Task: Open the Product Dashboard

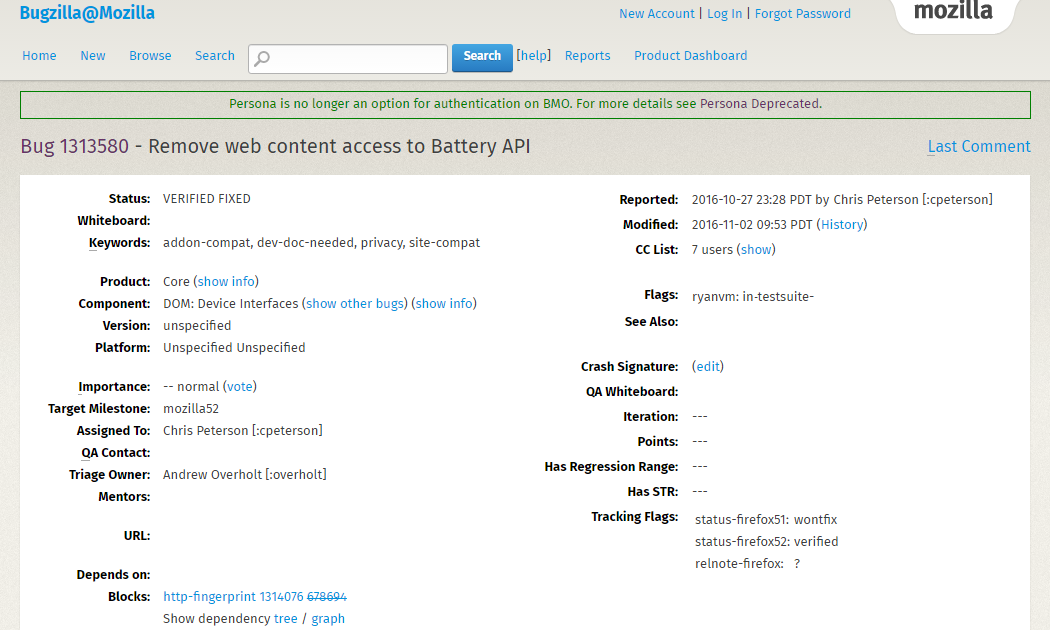Action: pos(690,56)
